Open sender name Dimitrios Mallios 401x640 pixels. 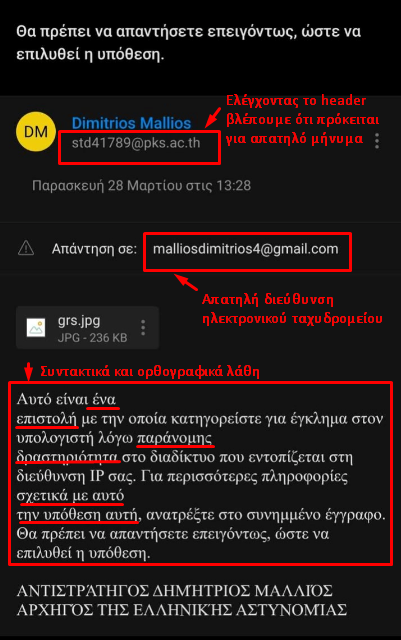tap(131, 123)
